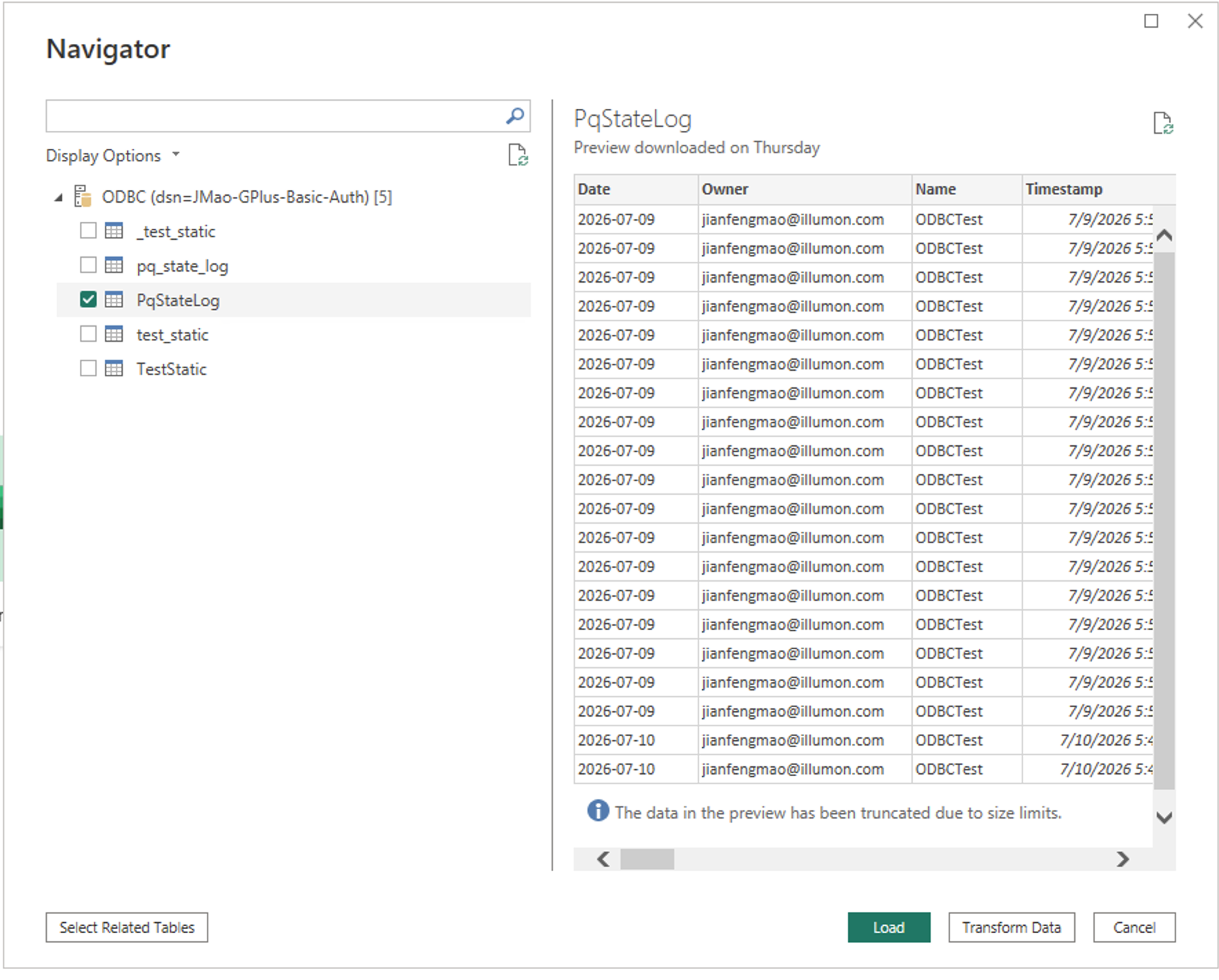Click the preview scroll up arrow
1219x980 pixels.
(1165, 236)
